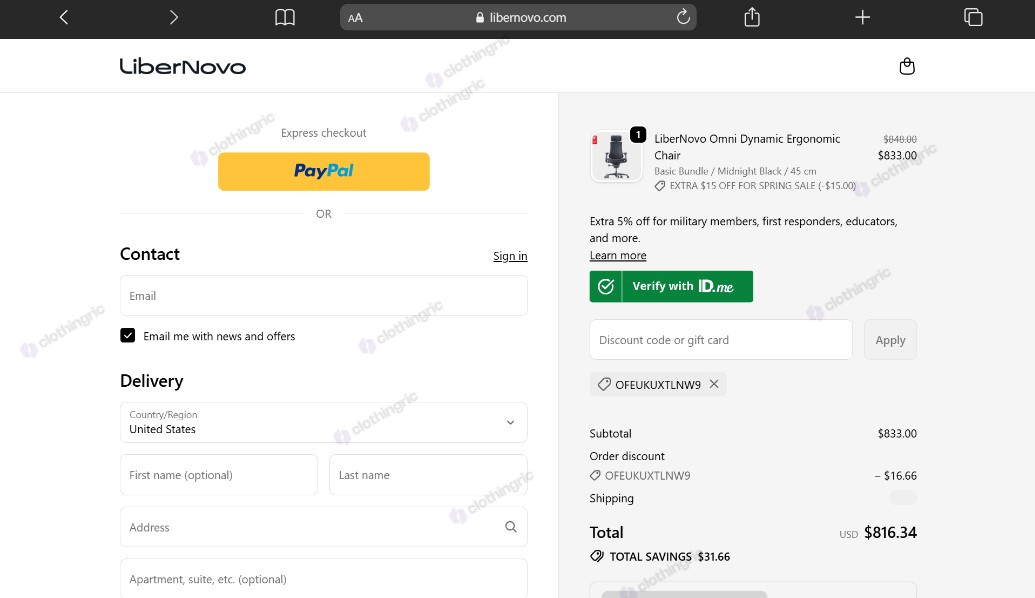Tap the AA reader text size button
This screenshot has width=1035, height=598.
coord(355,18)
